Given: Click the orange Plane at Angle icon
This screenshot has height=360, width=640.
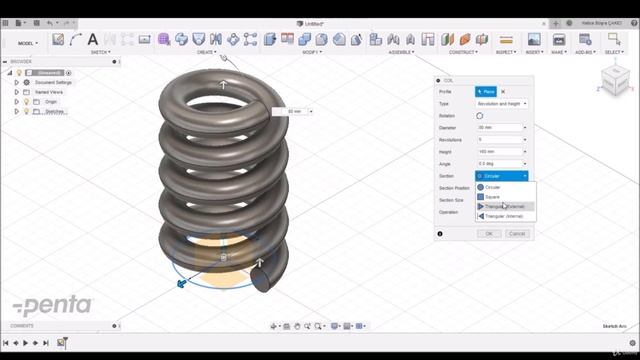Looking at the screenshot, I should point(465,40).
